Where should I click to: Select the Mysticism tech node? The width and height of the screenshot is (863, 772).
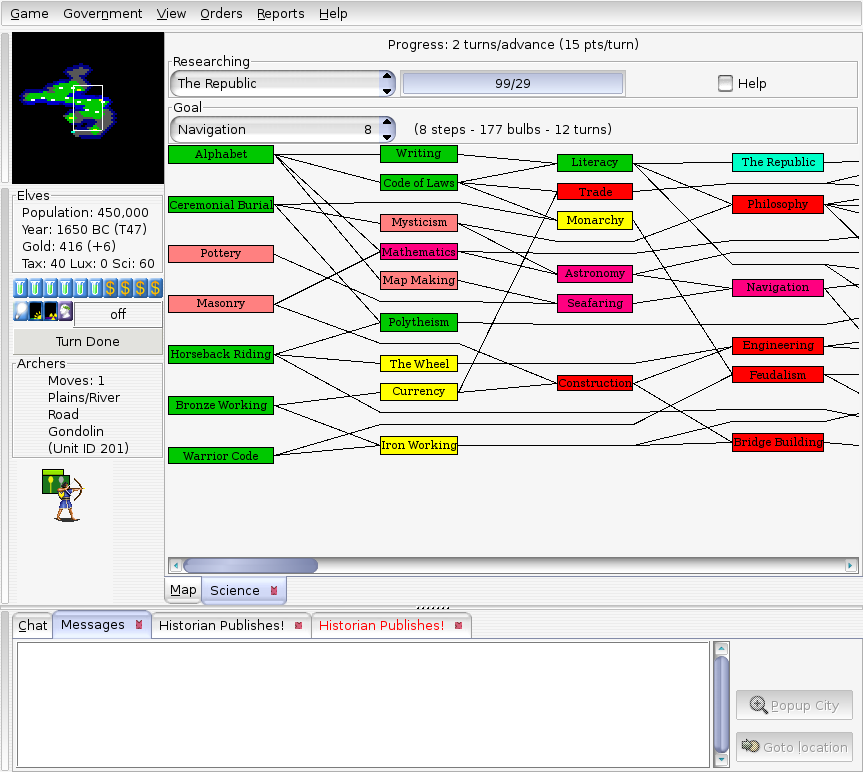click(419, 222)
